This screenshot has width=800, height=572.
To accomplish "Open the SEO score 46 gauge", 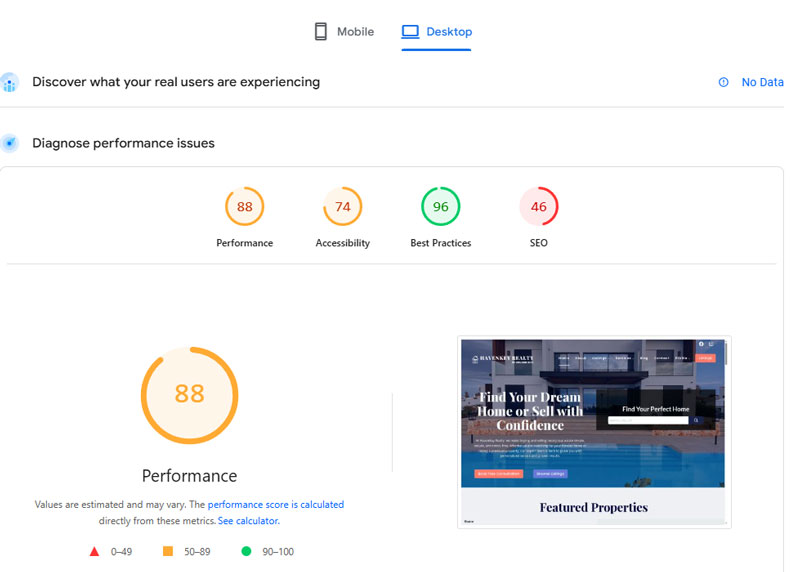I will pos(538,207).
